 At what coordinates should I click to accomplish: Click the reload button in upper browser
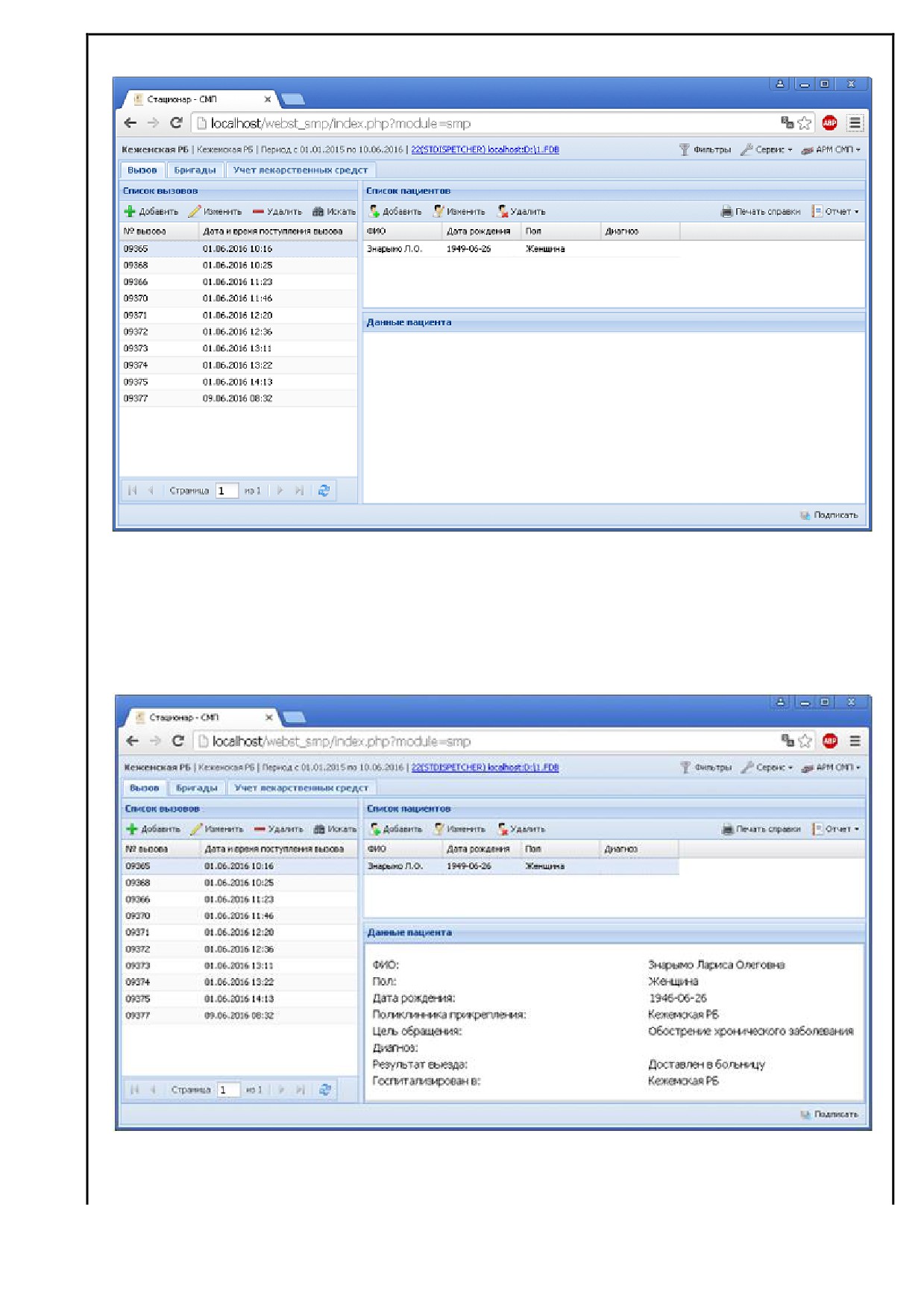[x=176, y=123]
